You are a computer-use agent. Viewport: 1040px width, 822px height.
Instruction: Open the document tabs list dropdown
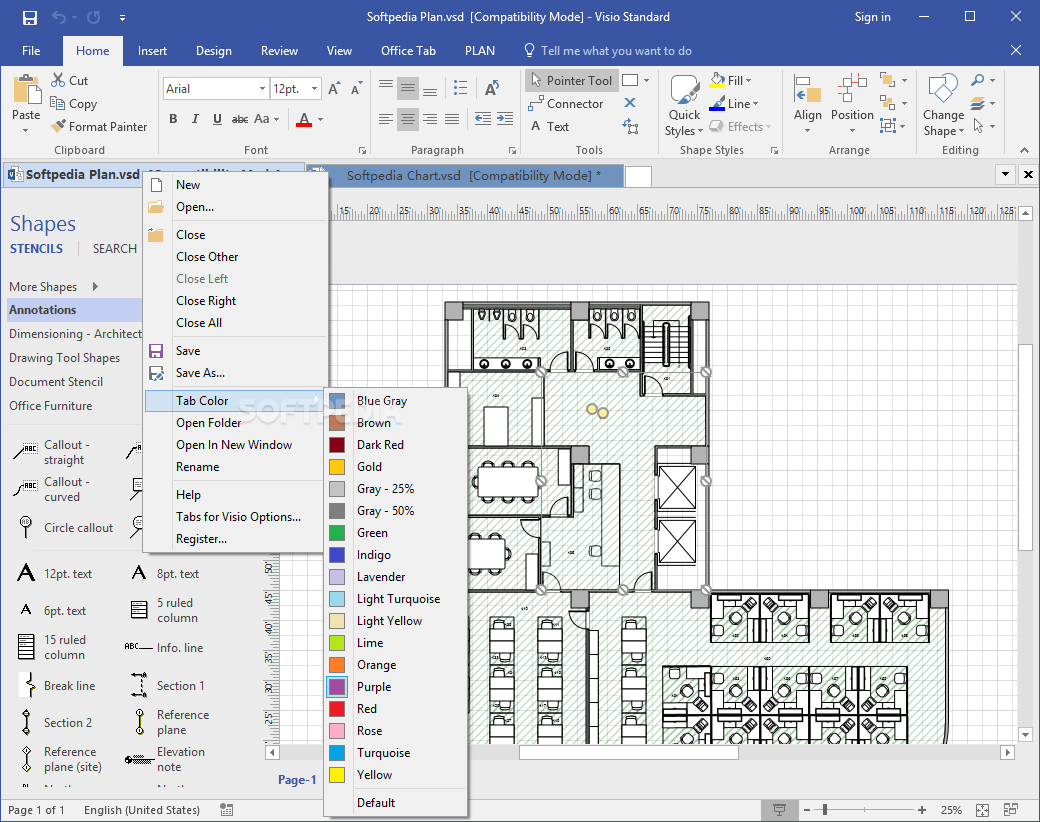1006,174
